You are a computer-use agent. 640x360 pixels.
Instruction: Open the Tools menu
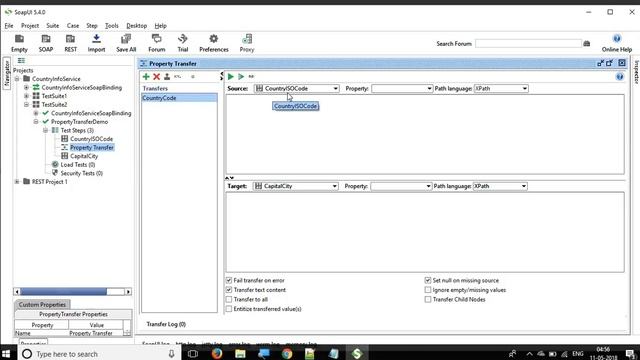click(111, 26)
